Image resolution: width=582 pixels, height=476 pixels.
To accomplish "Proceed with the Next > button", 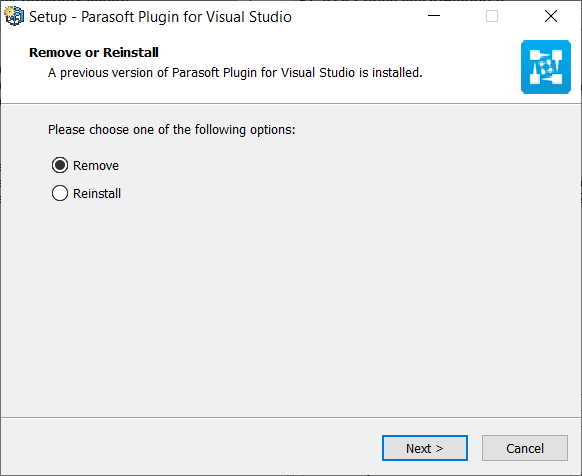I will point(425,448).
